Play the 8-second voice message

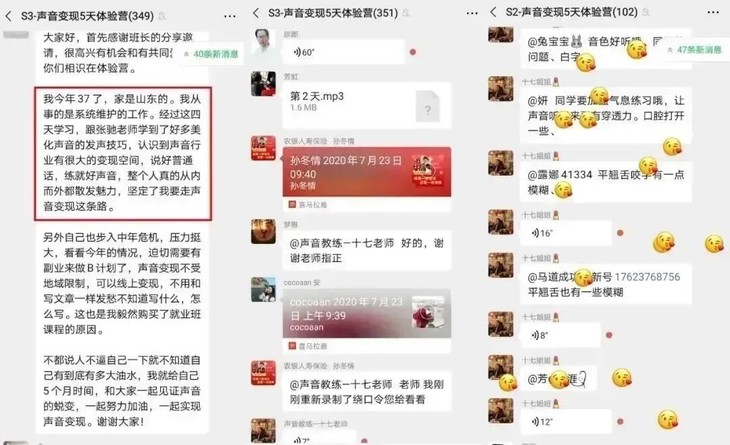click(560, 335)
